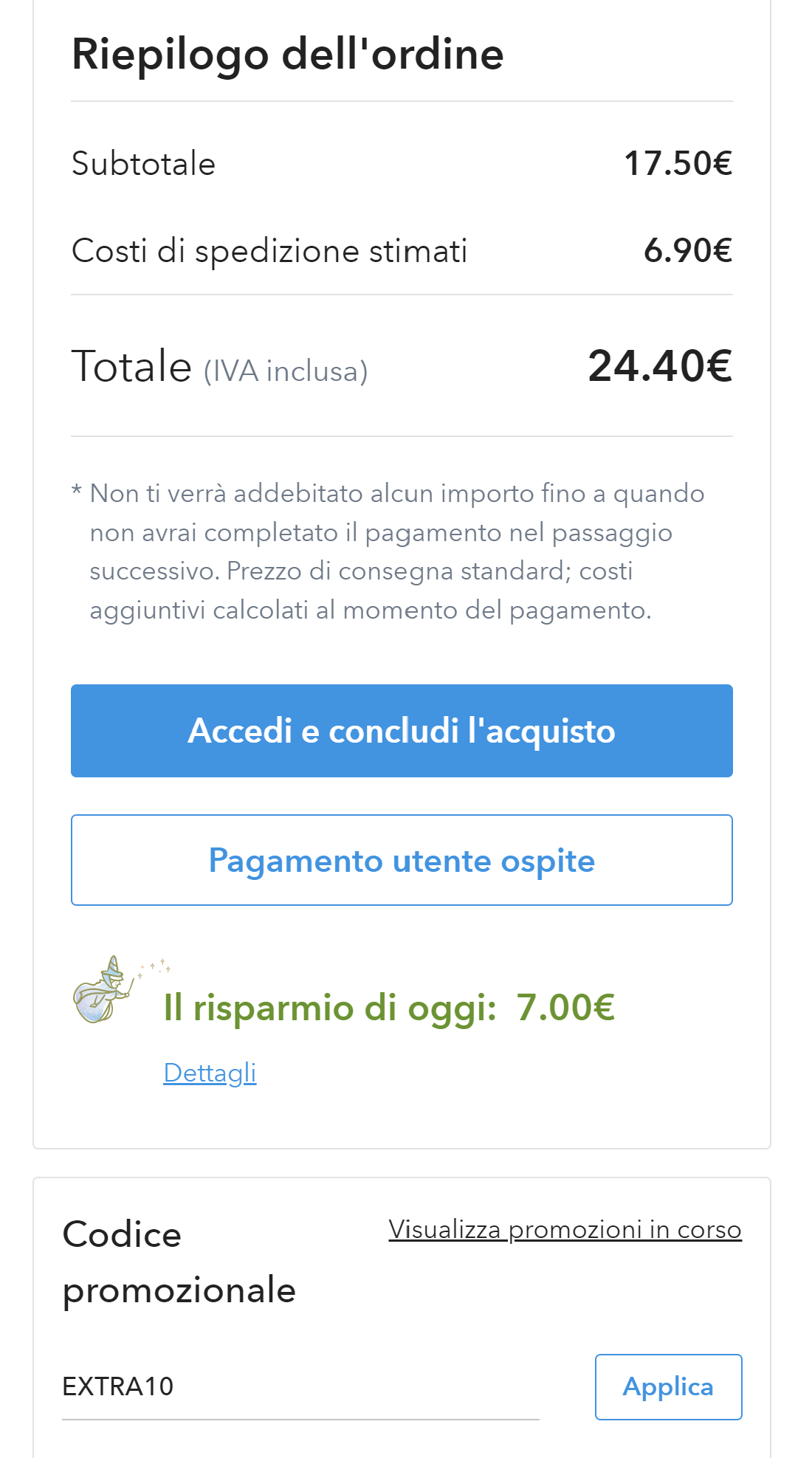This screenshot has width=812, height=1458.
Task: Select "Costi di spedizione stimati" label
Action: click(x=269, y=251)
